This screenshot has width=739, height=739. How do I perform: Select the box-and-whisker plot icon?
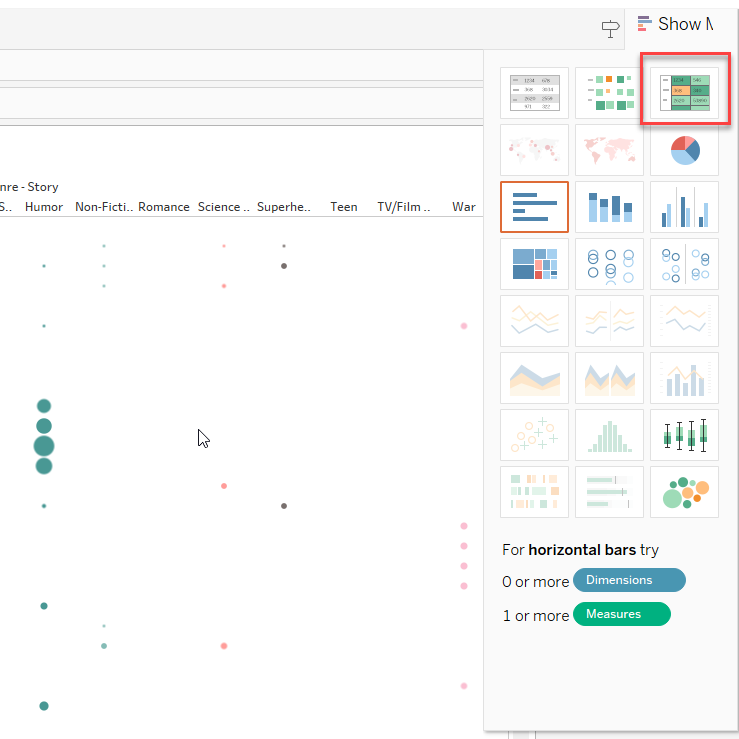coord(684,435)
